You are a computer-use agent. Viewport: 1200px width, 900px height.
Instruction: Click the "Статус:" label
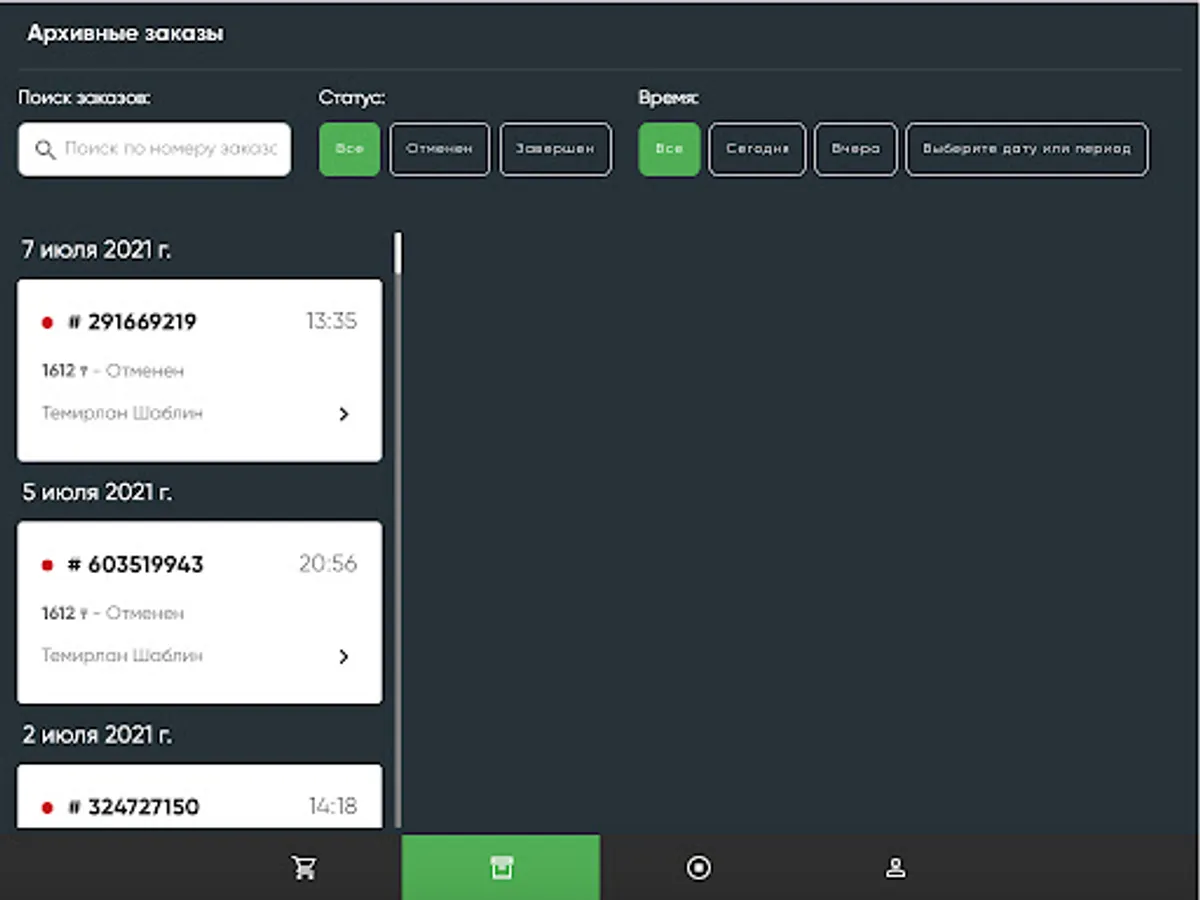point(352,97)
